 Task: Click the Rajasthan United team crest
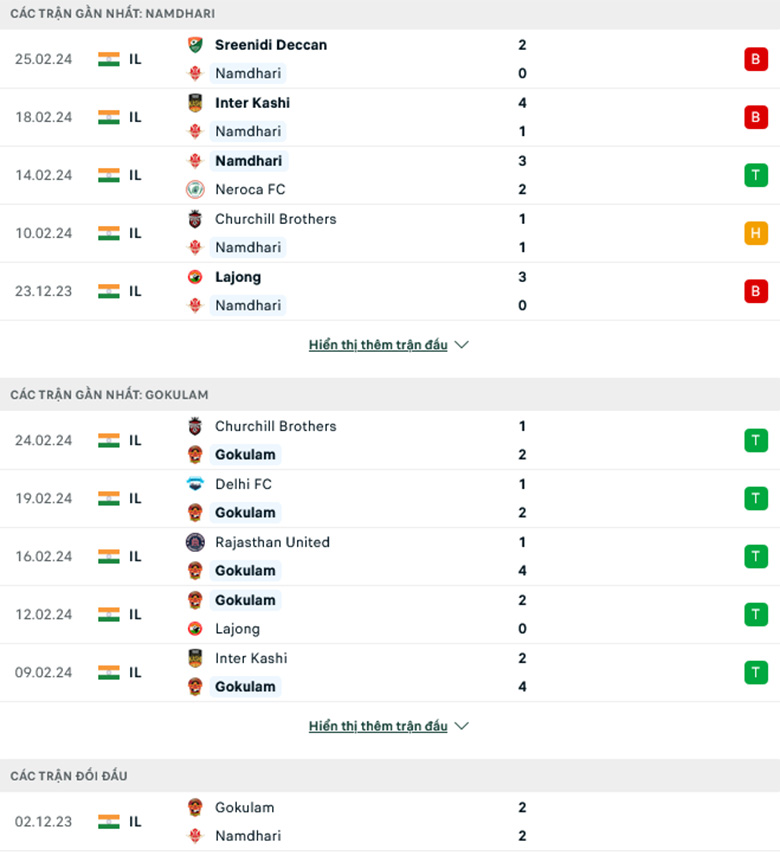(x=195, y=542)
